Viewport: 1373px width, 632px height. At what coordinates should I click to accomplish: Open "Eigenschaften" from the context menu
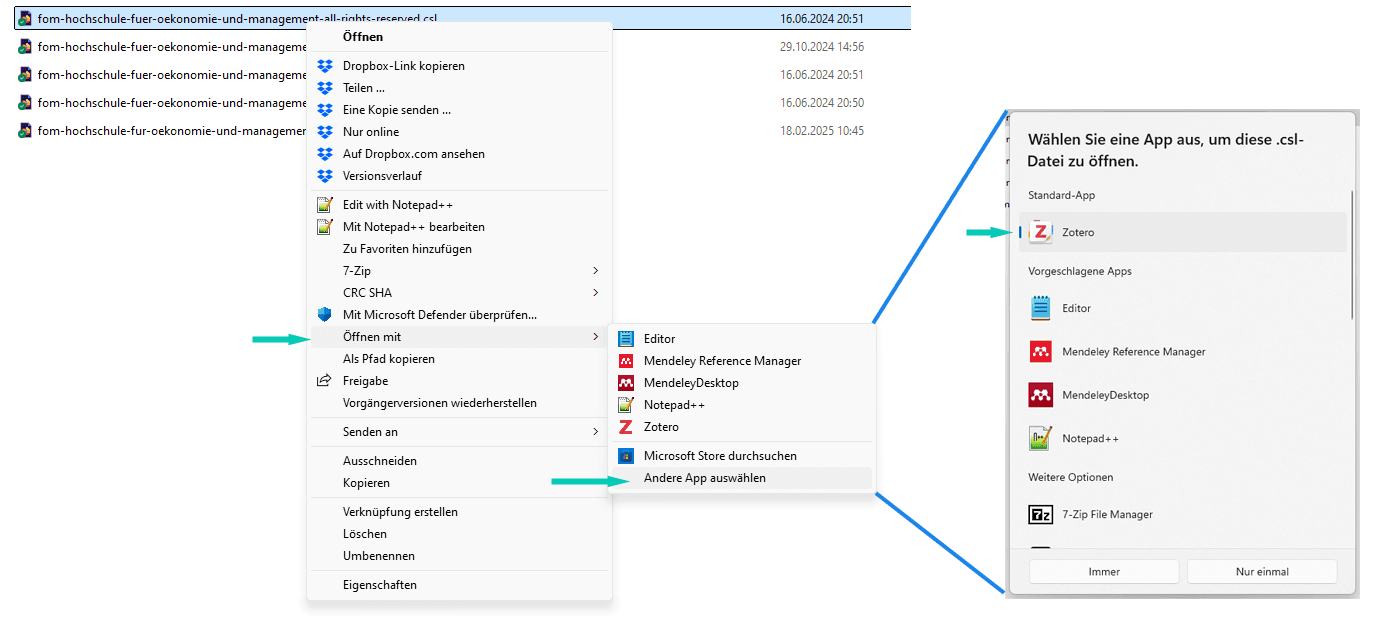click(x=380, y=585)
